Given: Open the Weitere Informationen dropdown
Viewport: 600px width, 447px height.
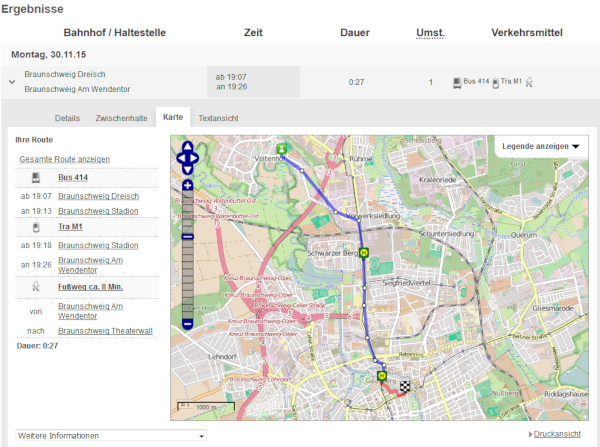Looking at the screenshot, I should [110, 436].
